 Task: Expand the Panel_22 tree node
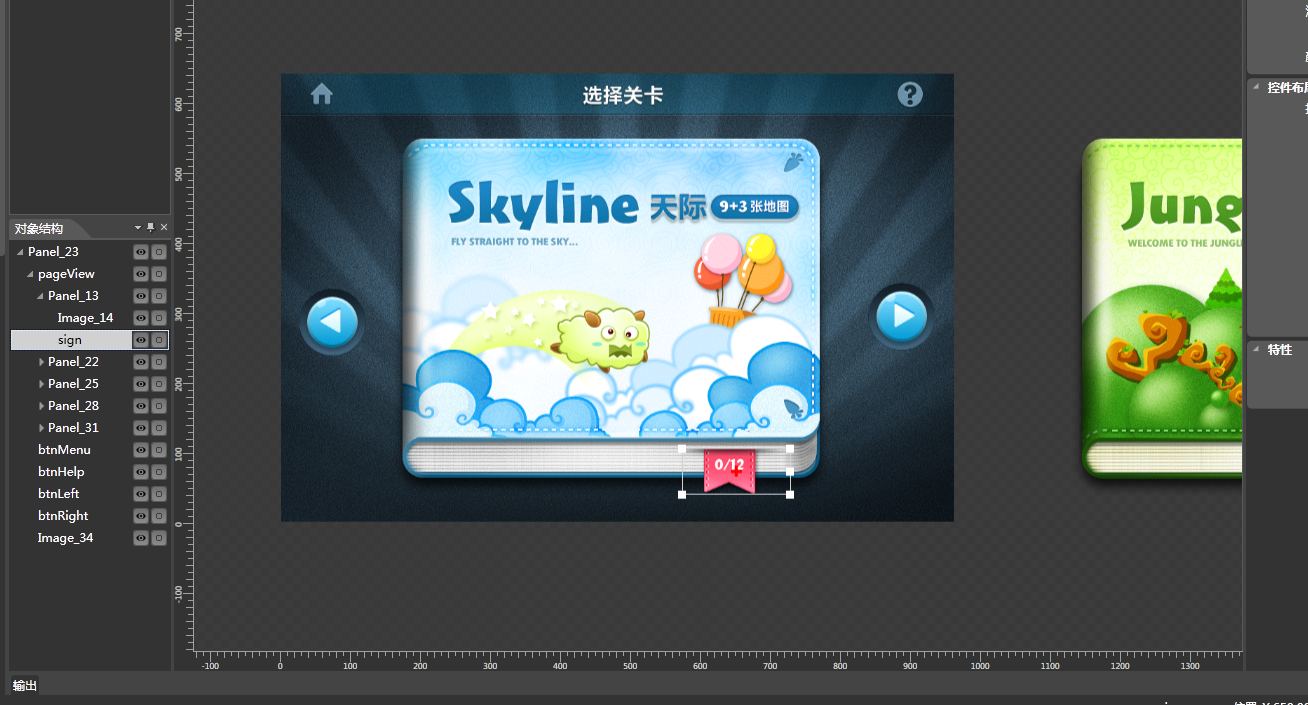click(41, 362)
